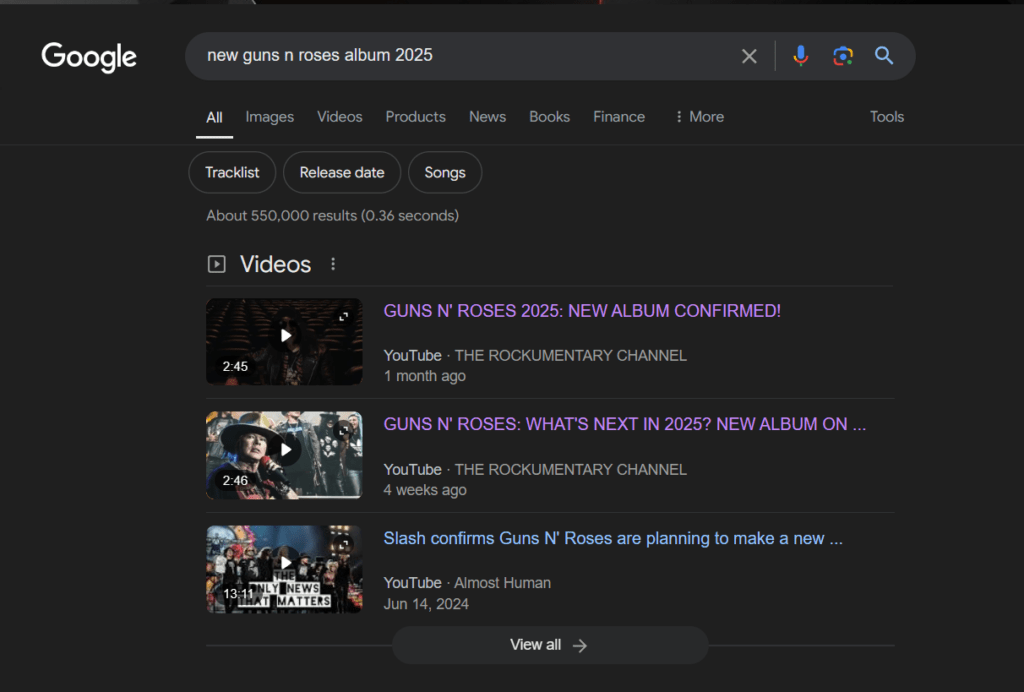
Task: Click the Almost Human channel name
Action: click(x=502, y=583)
